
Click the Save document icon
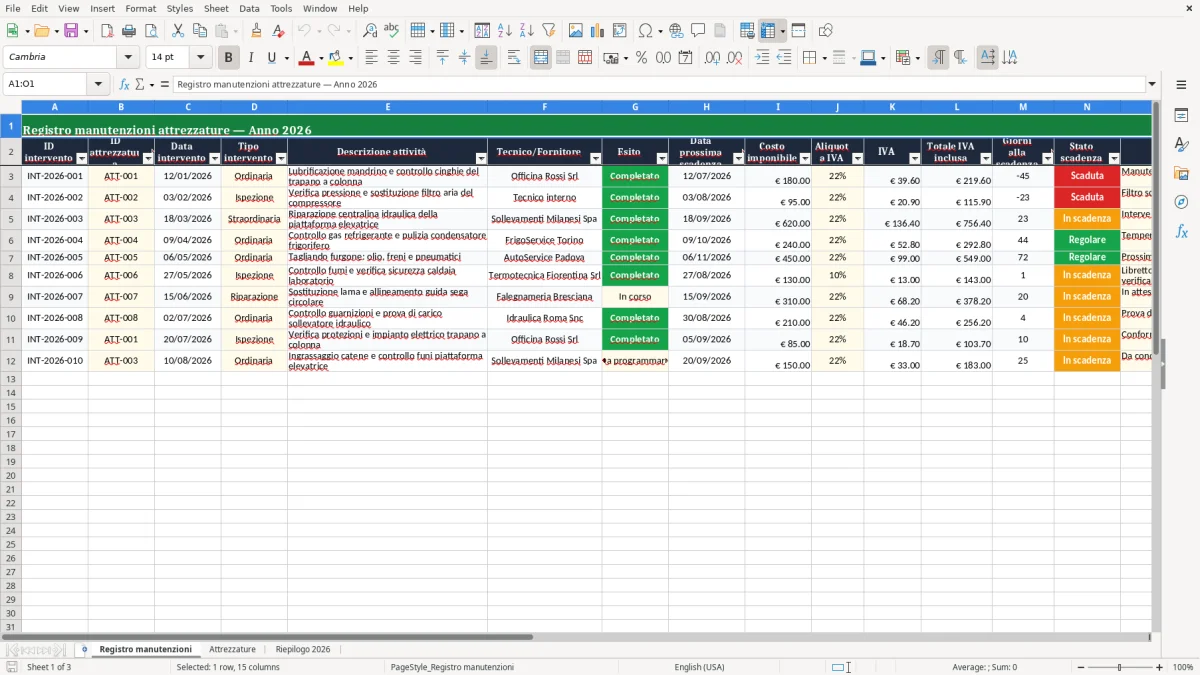(71, 31)
